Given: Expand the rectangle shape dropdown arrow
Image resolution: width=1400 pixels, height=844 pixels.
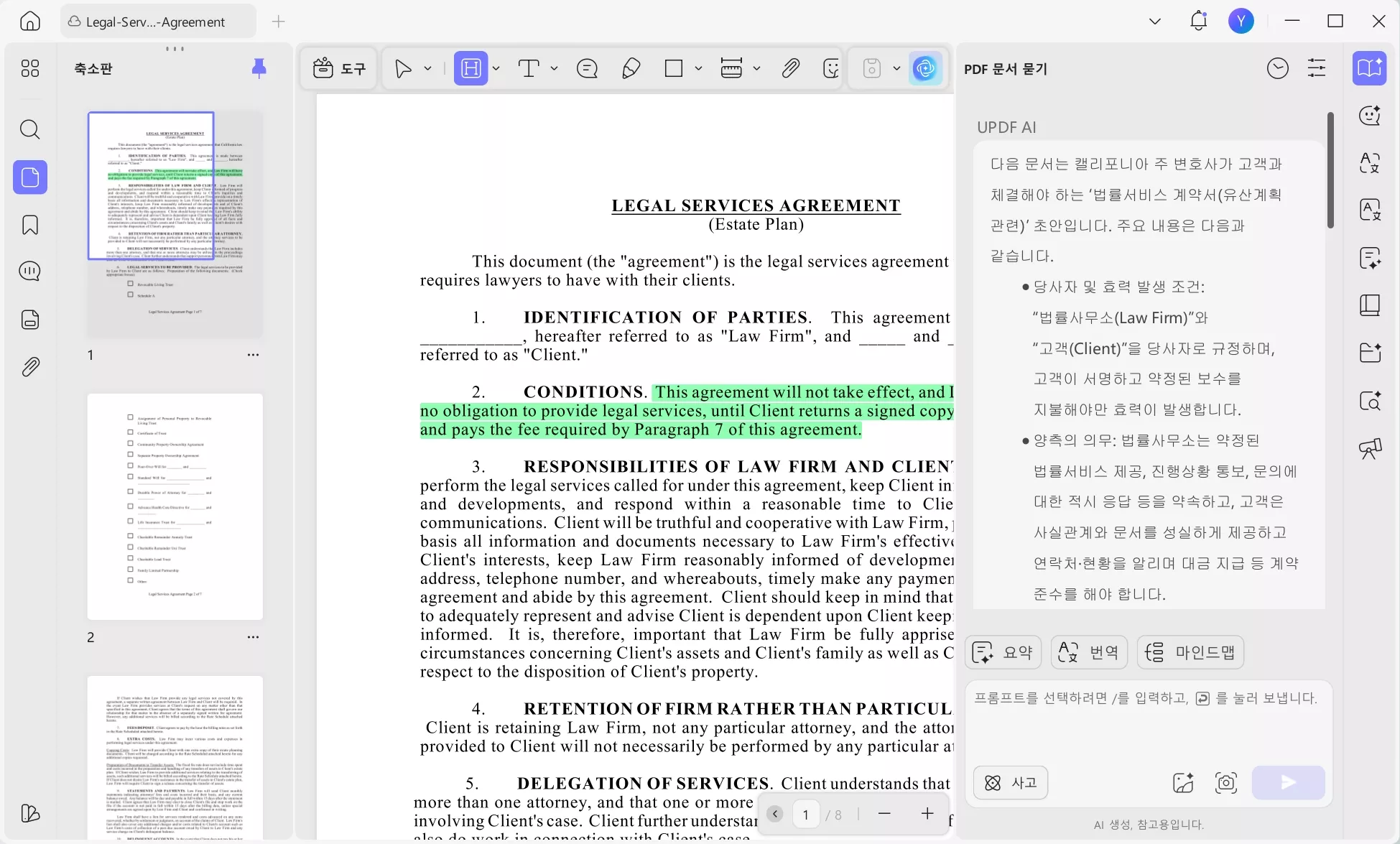Looking at the screenshot, I should tap(698, 69).
